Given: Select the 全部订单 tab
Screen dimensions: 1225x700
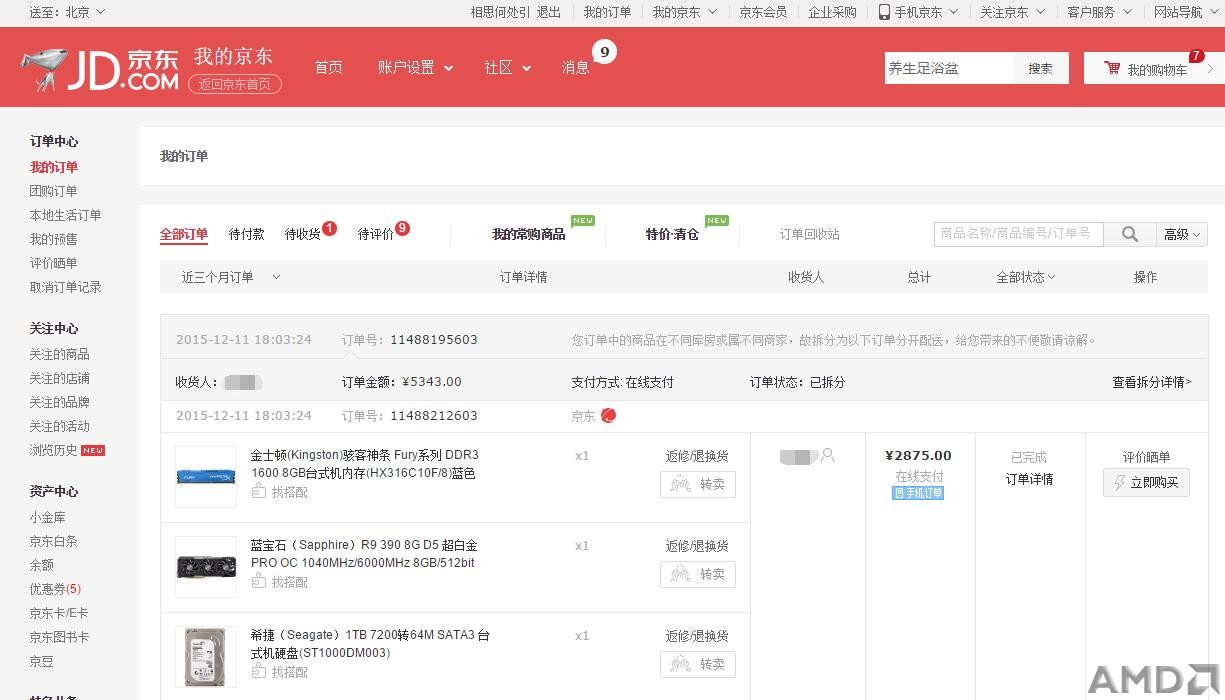Looking at the screenshot, I should click(x=184, y=234).
